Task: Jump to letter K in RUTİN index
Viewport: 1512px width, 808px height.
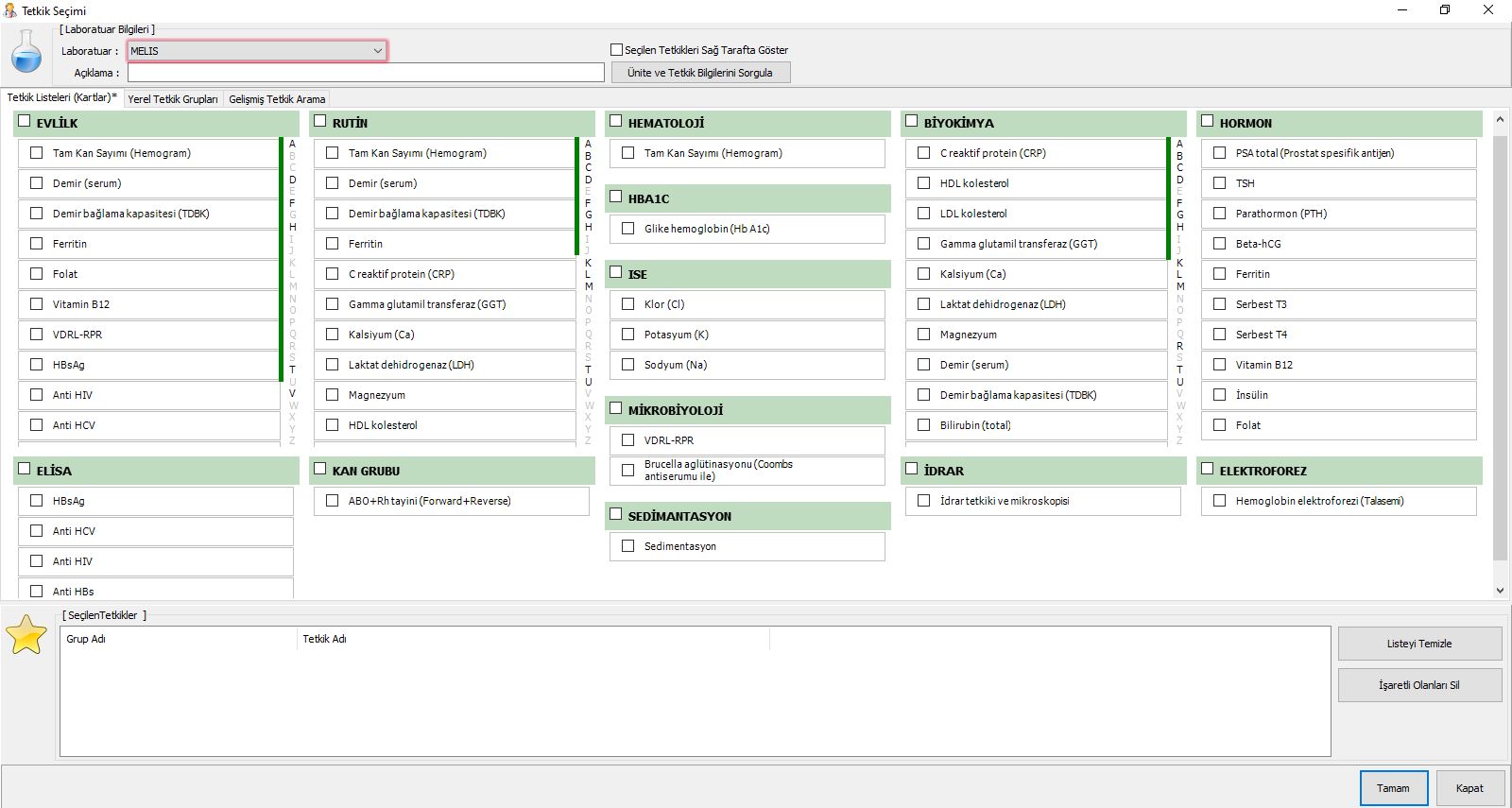Action: pos(588,263)
